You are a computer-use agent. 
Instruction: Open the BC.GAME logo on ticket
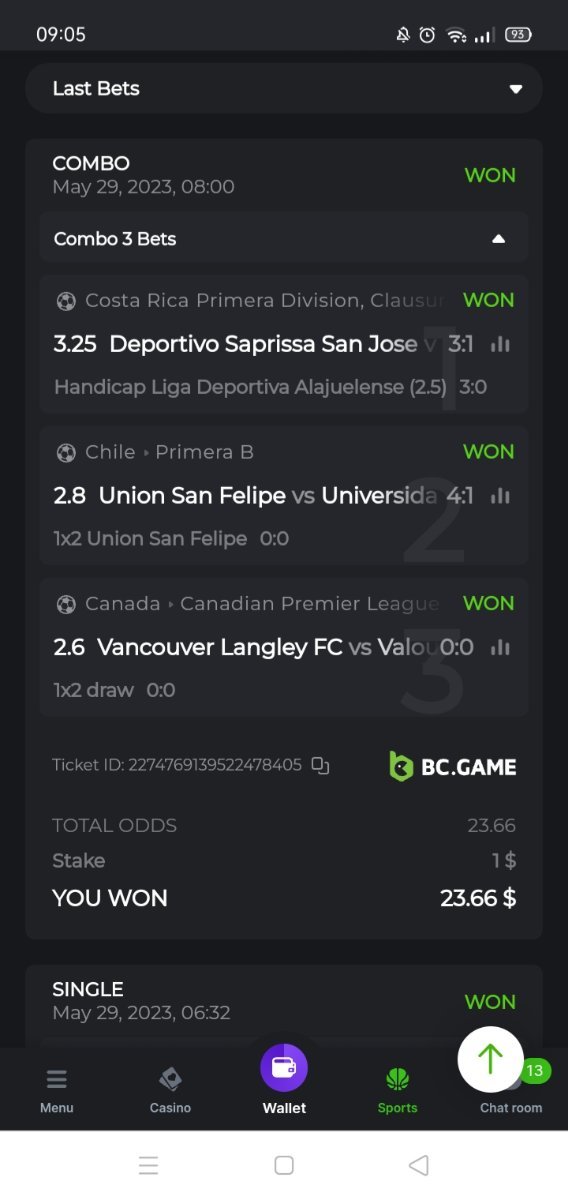[453, 767]
